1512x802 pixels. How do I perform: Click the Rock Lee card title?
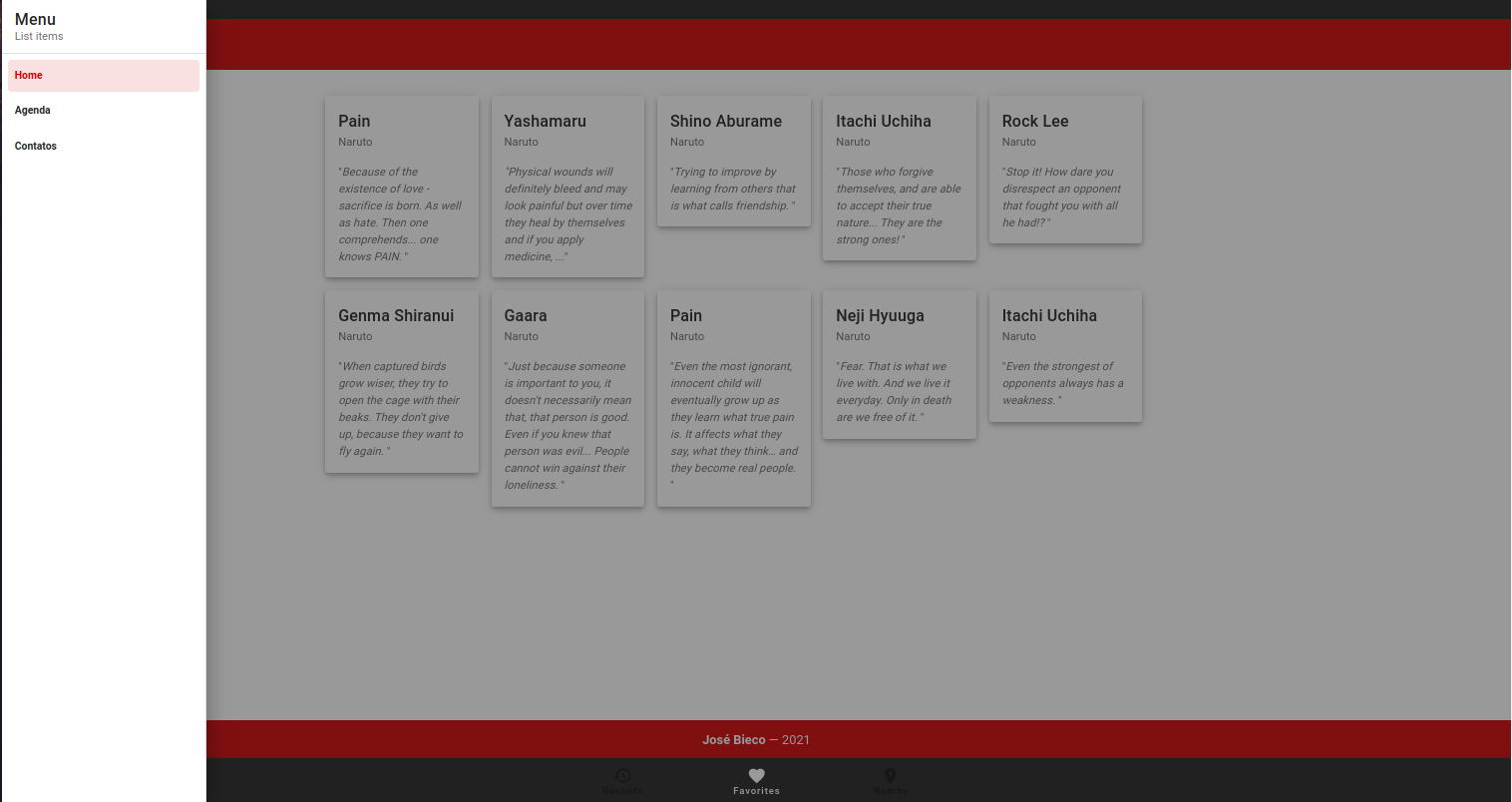pyautogui.click(x=1035, y=121)
